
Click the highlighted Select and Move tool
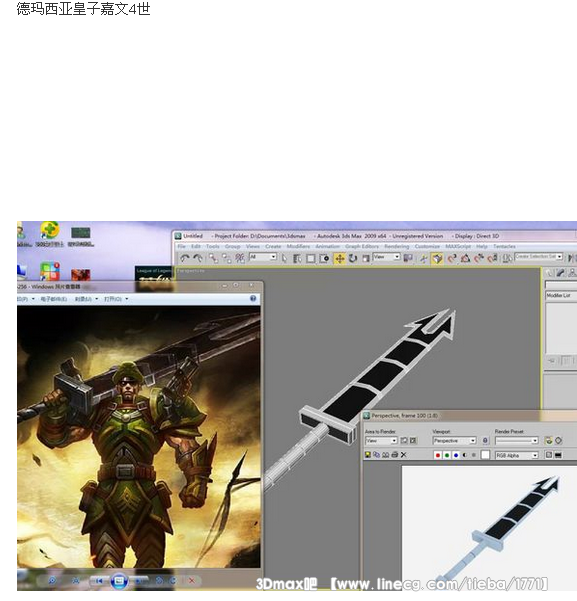[340, 259]
